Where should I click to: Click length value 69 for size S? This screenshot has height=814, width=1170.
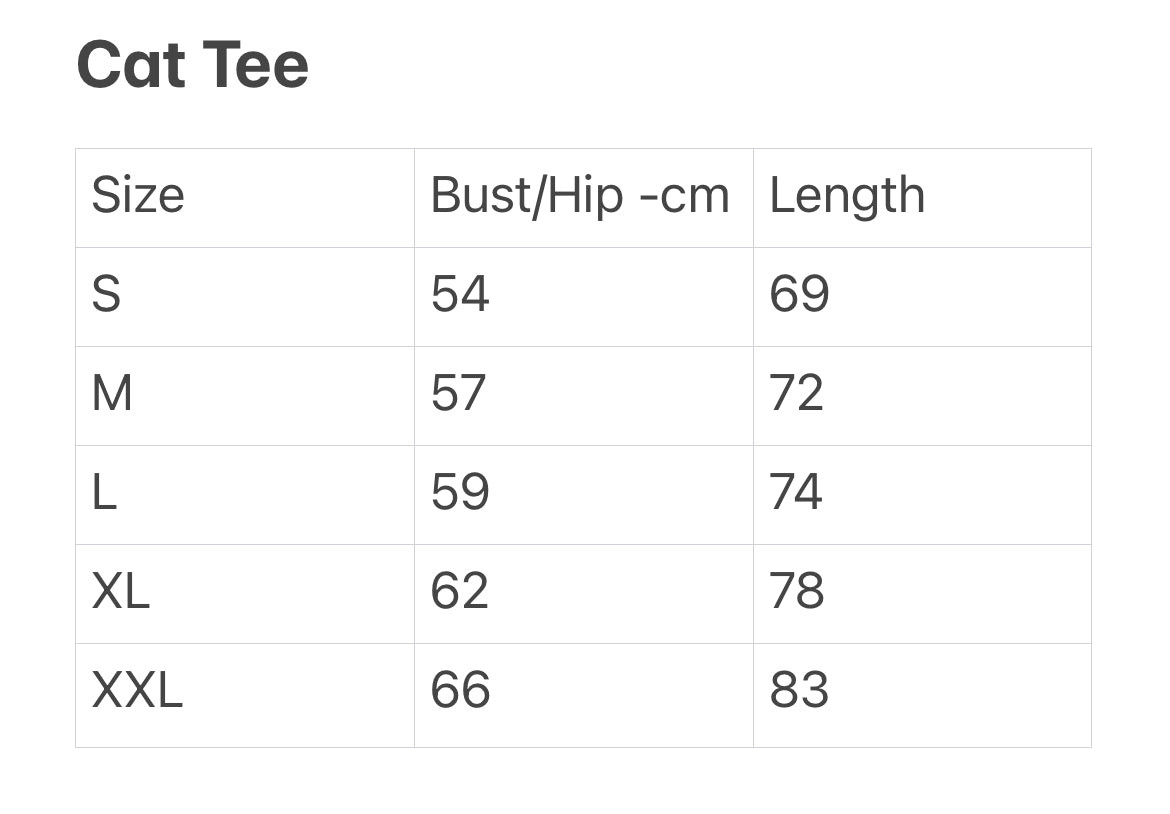799,294
